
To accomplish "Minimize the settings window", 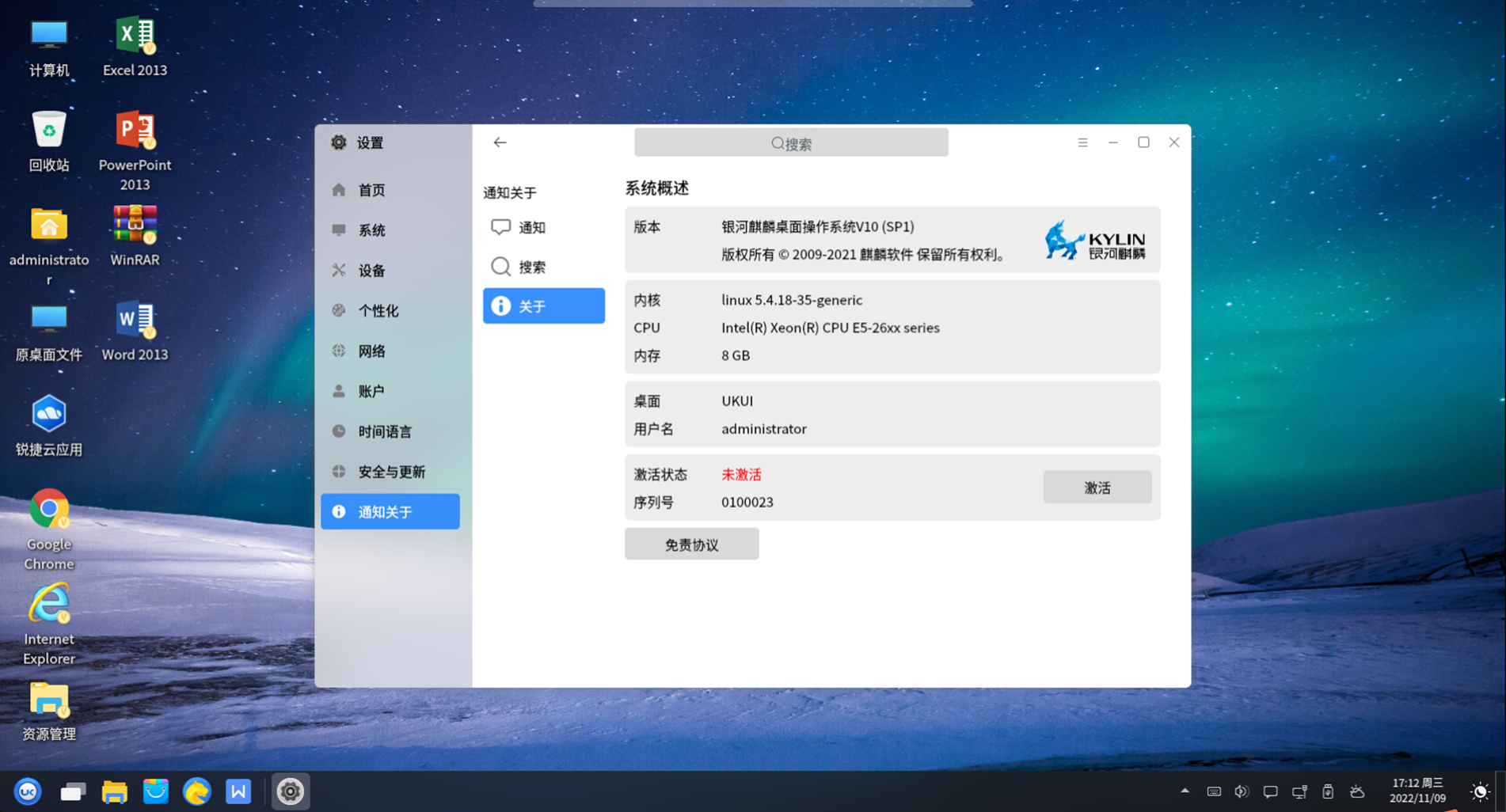I will click(x=1113, y=142).
